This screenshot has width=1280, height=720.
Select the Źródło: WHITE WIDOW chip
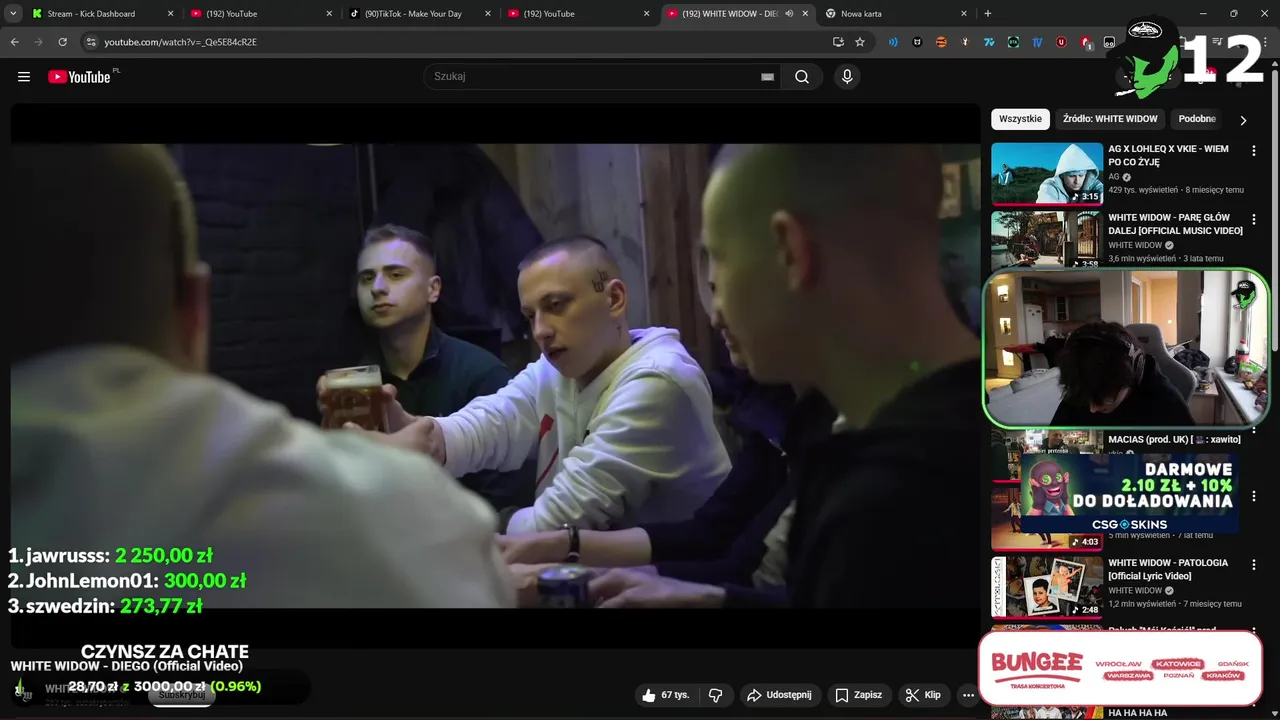1110,119
